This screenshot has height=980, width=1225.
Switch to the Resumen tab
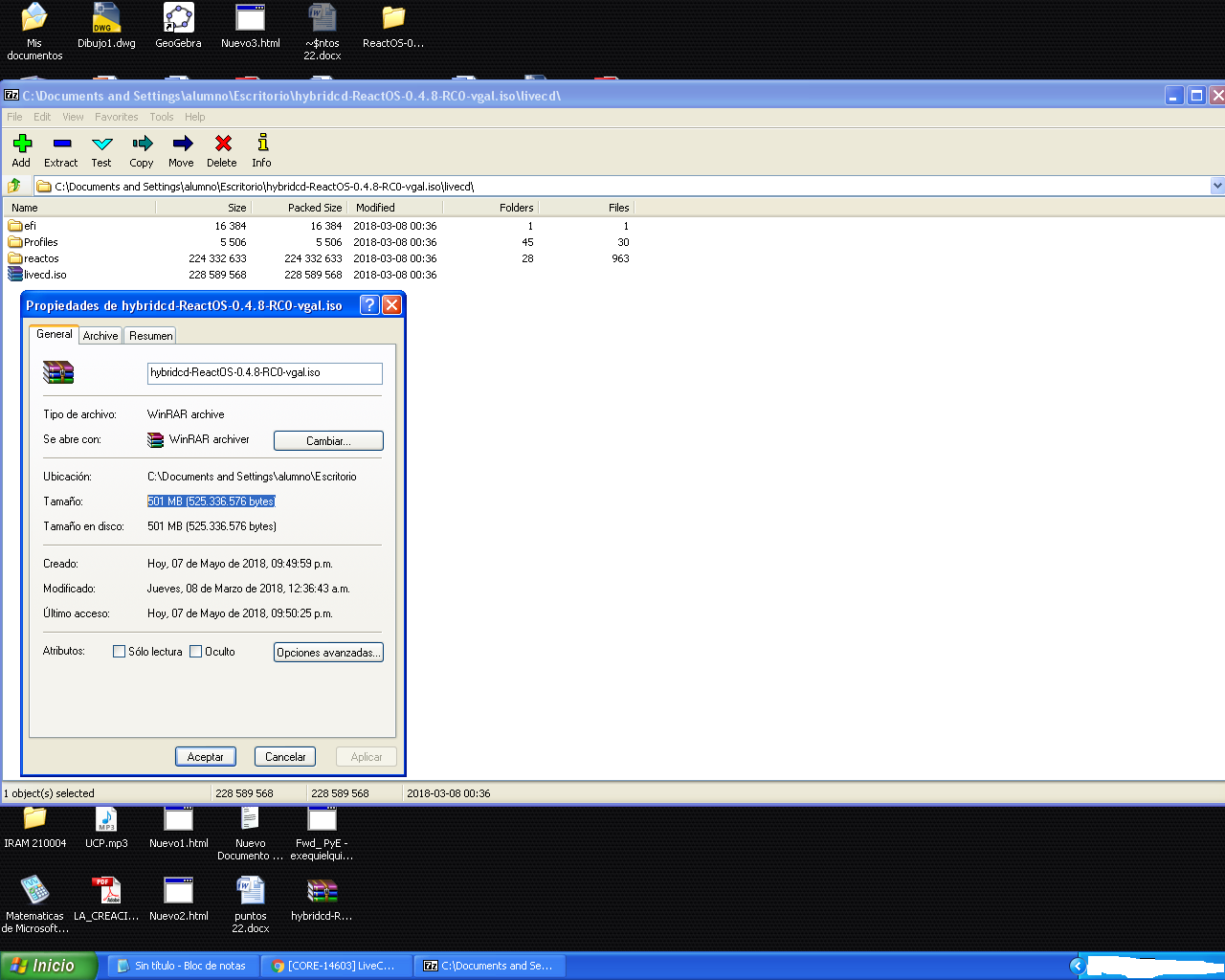coord(151,336)
